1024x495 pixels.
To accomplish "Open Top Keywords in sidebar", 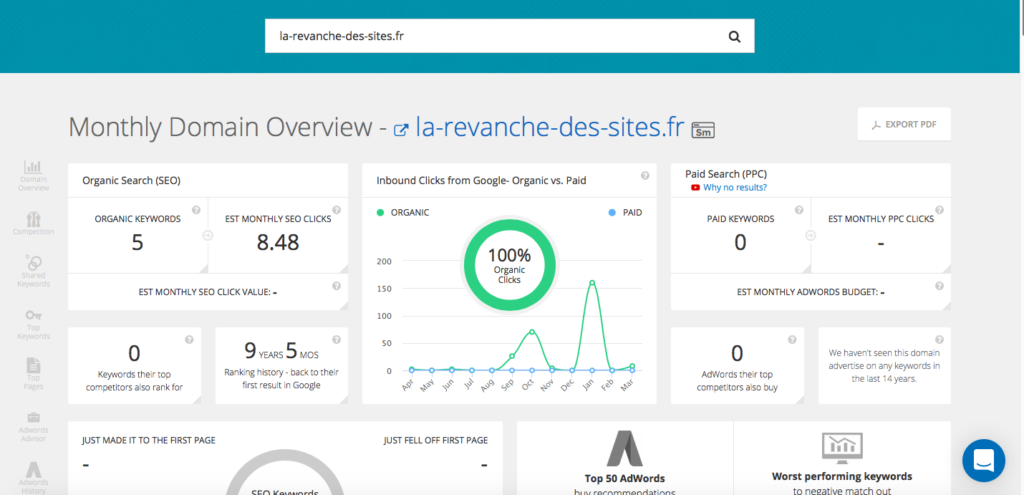I will [x=33, y=325].
